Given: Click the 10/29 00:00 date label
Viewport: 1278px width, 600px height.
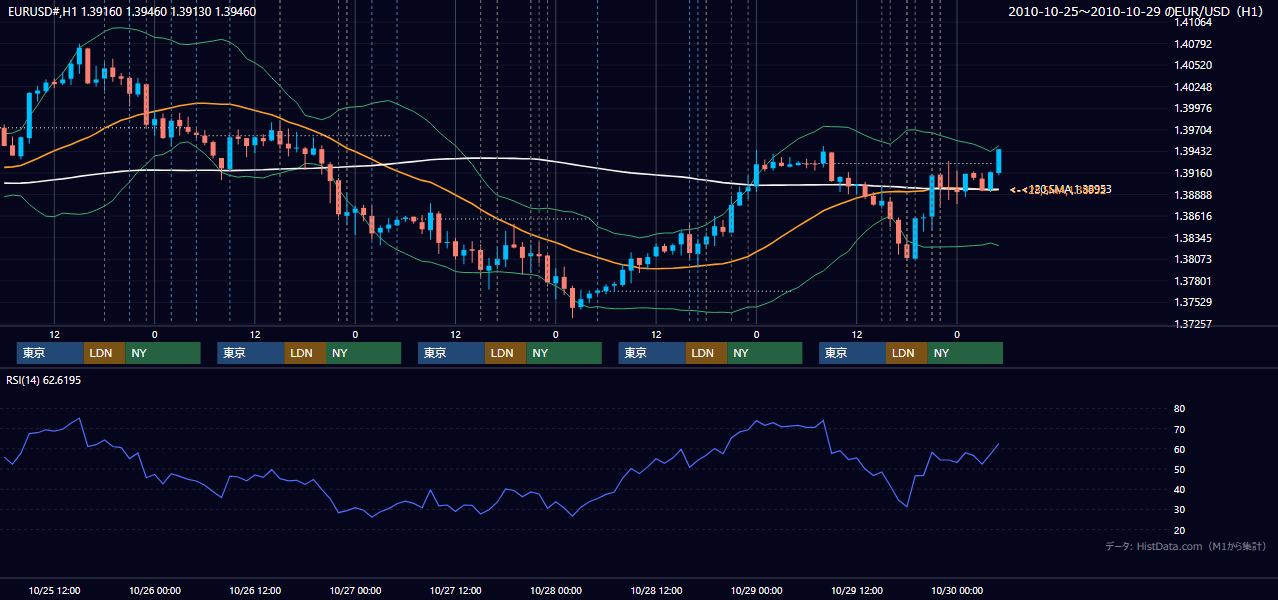Looking at the screenshot, I should (x=756, y=590).
